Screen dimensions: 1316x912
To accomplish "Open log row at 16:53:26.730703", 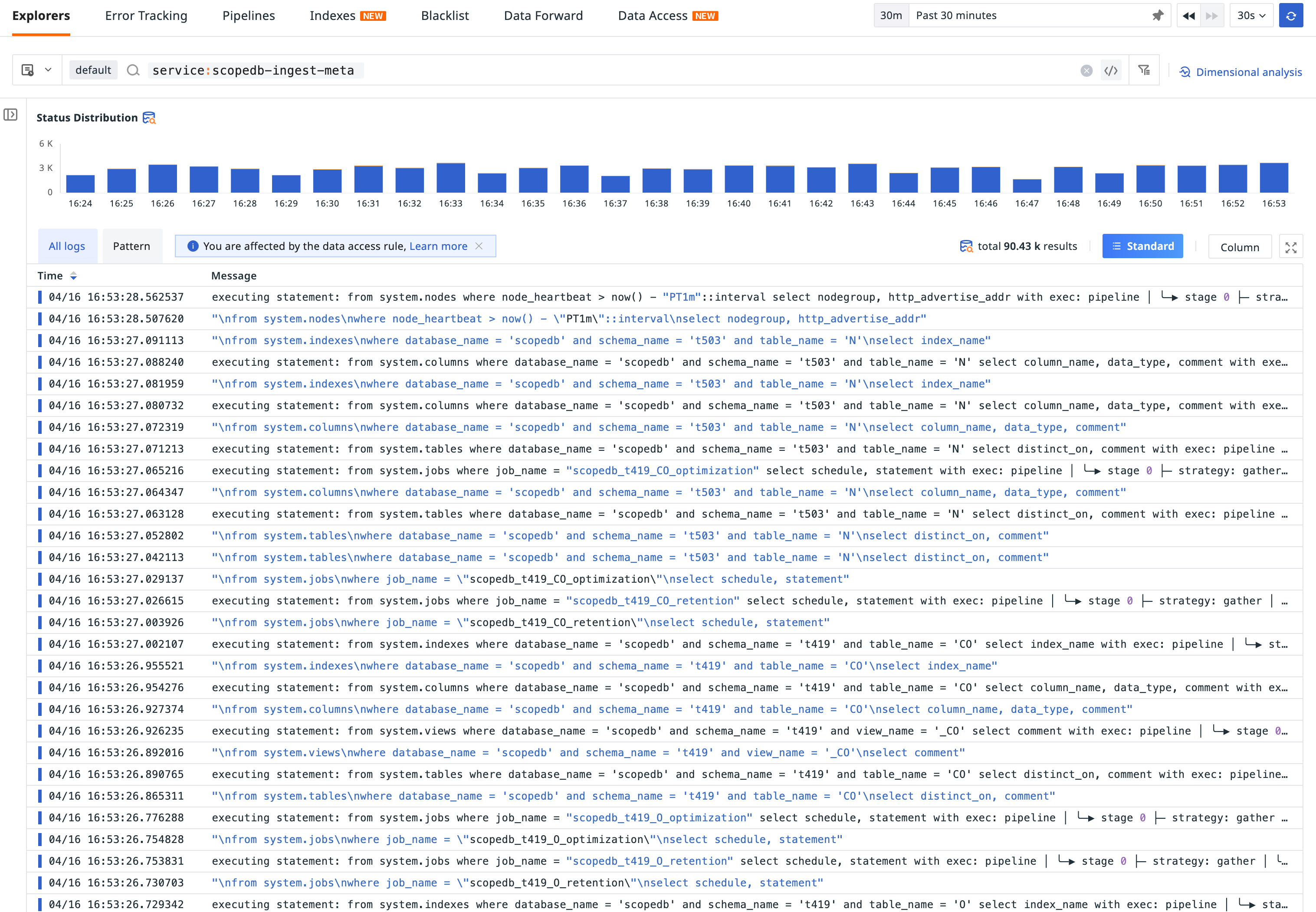I will point(665,883).
